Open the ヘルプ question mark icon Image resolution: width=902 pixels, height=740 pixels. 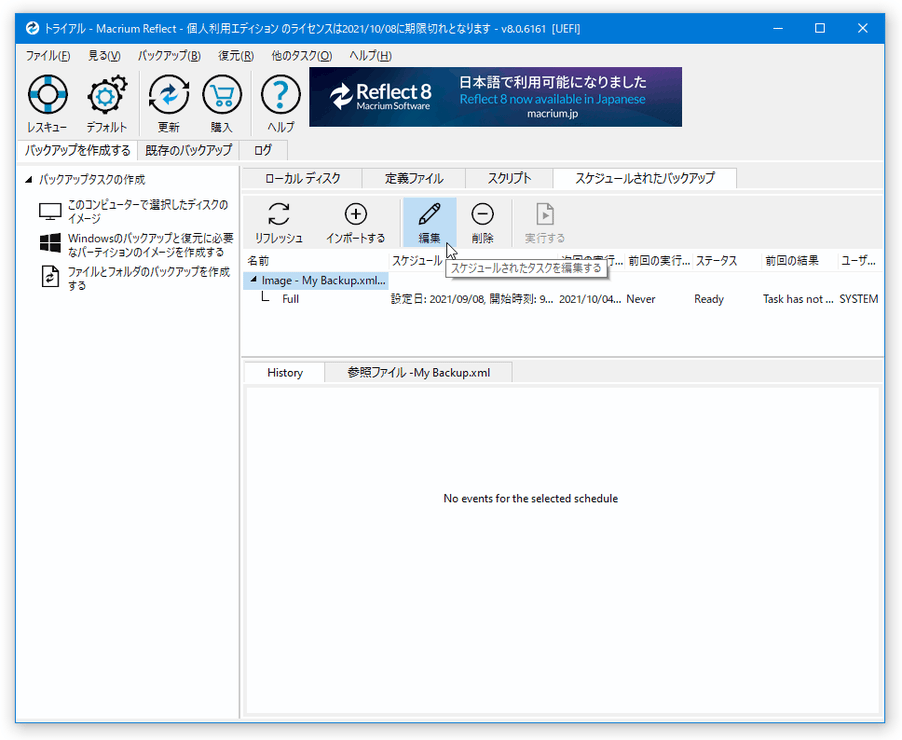(x=280, y=95)
